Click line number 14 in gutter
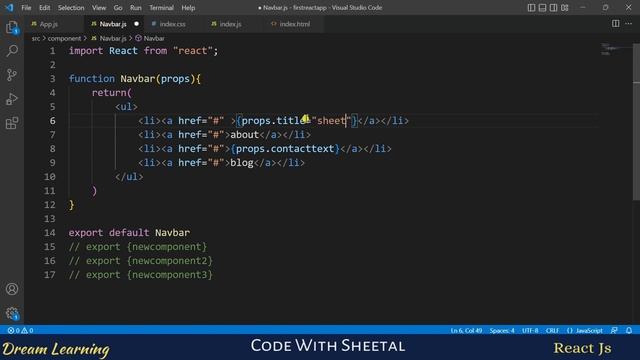 [50, 233]
